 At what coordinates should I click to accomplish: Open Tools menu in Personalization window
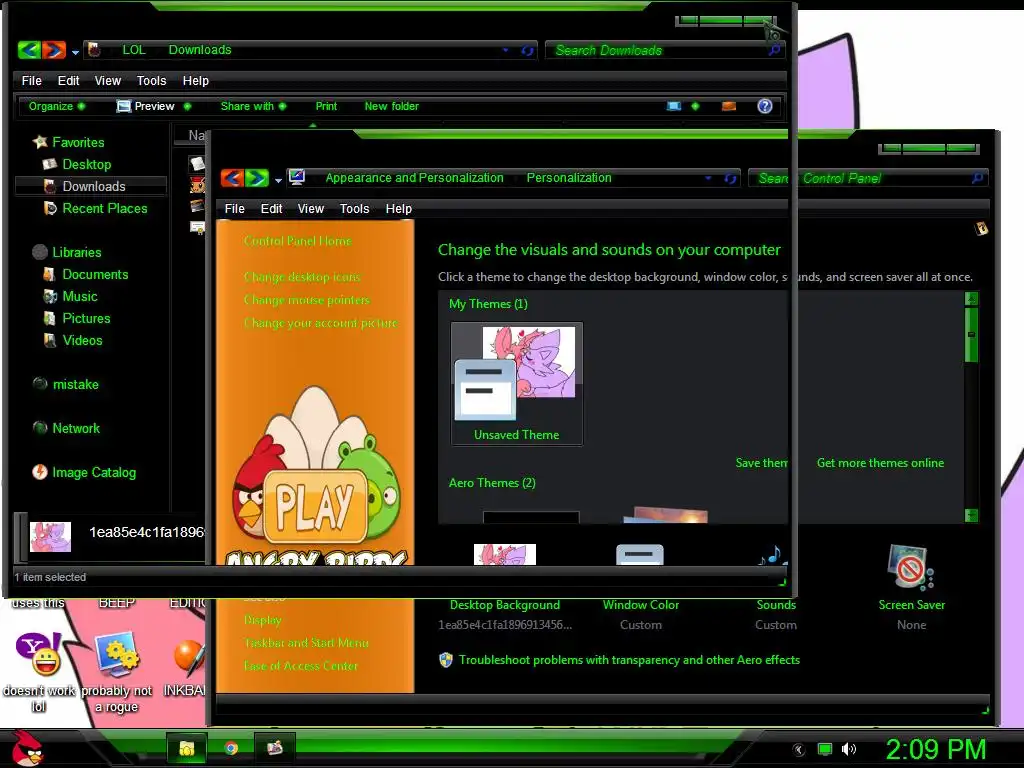[355, 208]
